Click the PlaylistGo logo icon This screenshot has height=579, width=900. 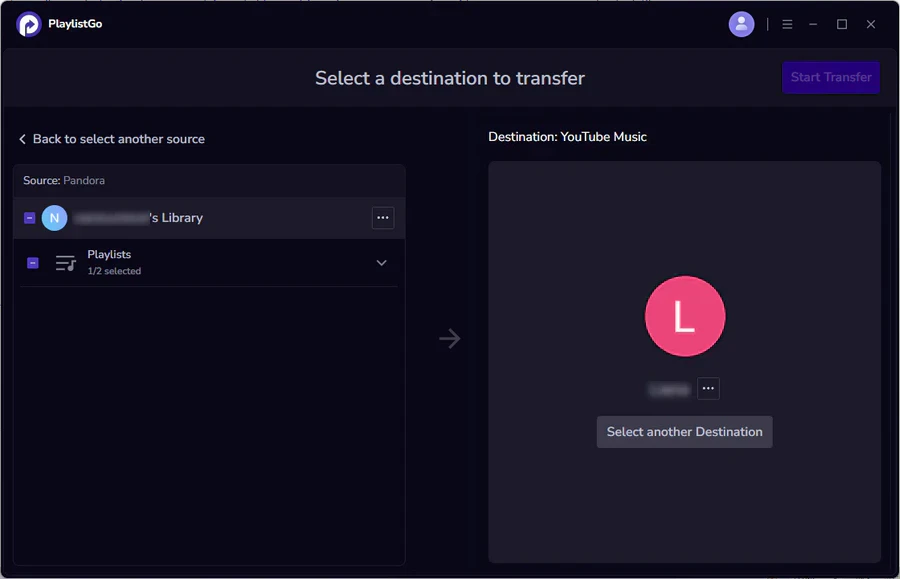(x=29, y=24)
